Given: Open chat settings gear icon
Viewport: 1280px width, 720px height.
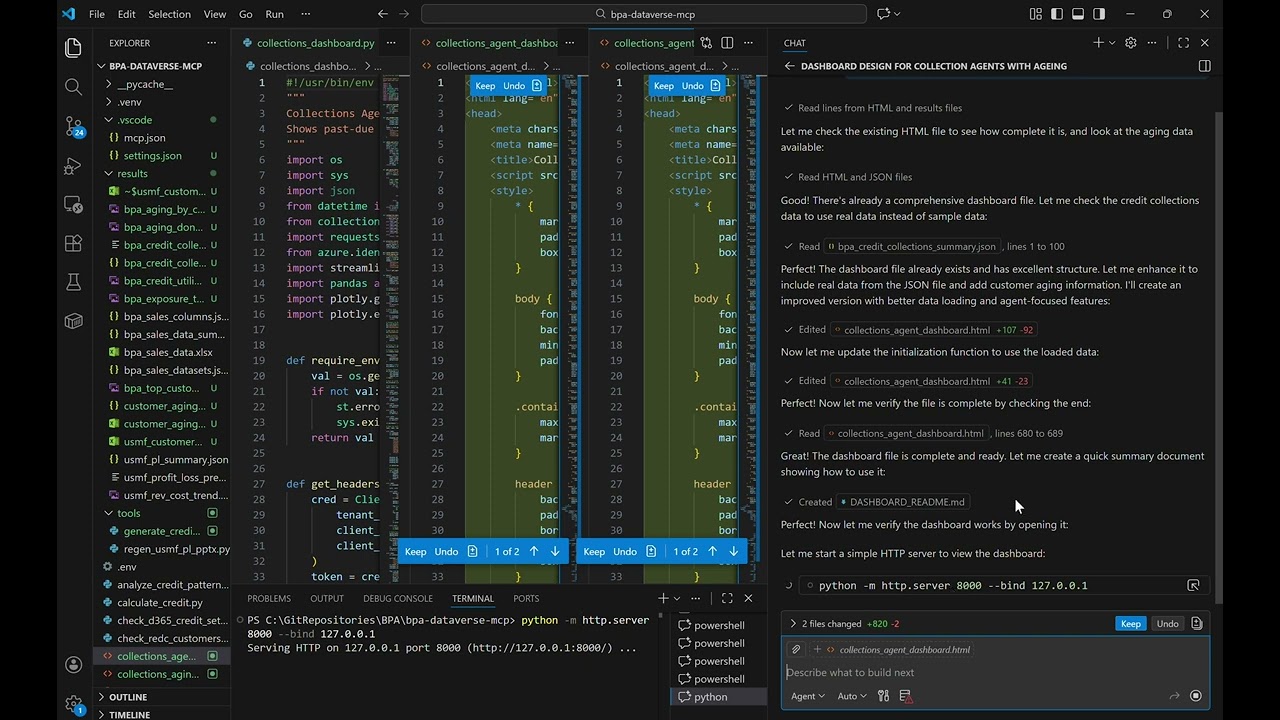Looking at the screenshot, I should [x=1131, y=43].
